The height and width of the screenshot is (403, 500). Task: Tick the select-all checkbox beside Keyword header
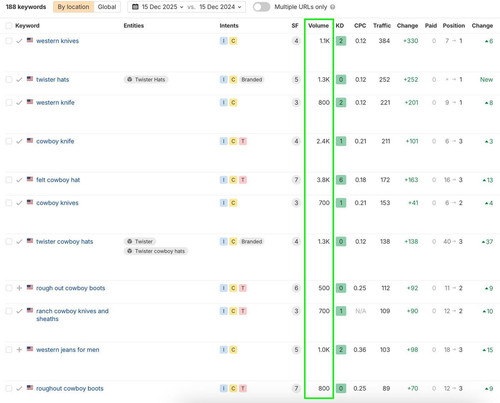[x=9, y=26]
